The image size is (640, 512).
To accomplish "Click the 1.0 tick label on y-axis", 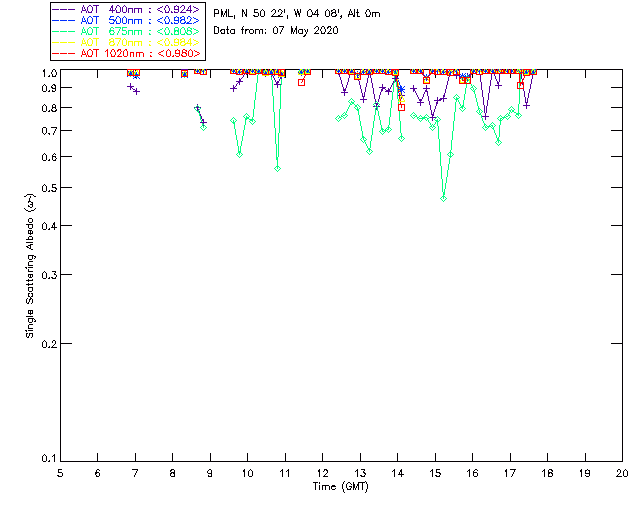I will tap(47, 73).
